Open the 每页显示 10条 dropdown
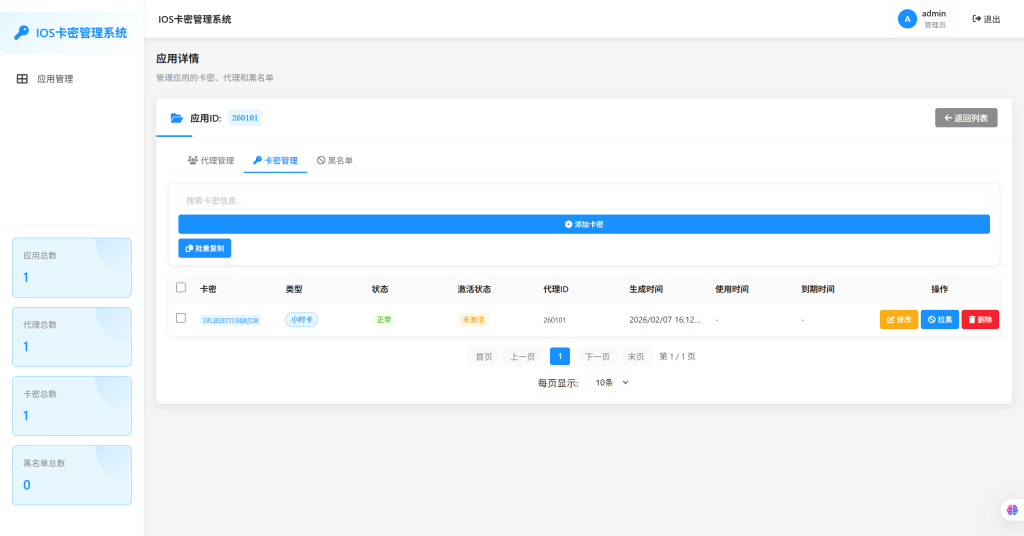 [x=612, y=382]
